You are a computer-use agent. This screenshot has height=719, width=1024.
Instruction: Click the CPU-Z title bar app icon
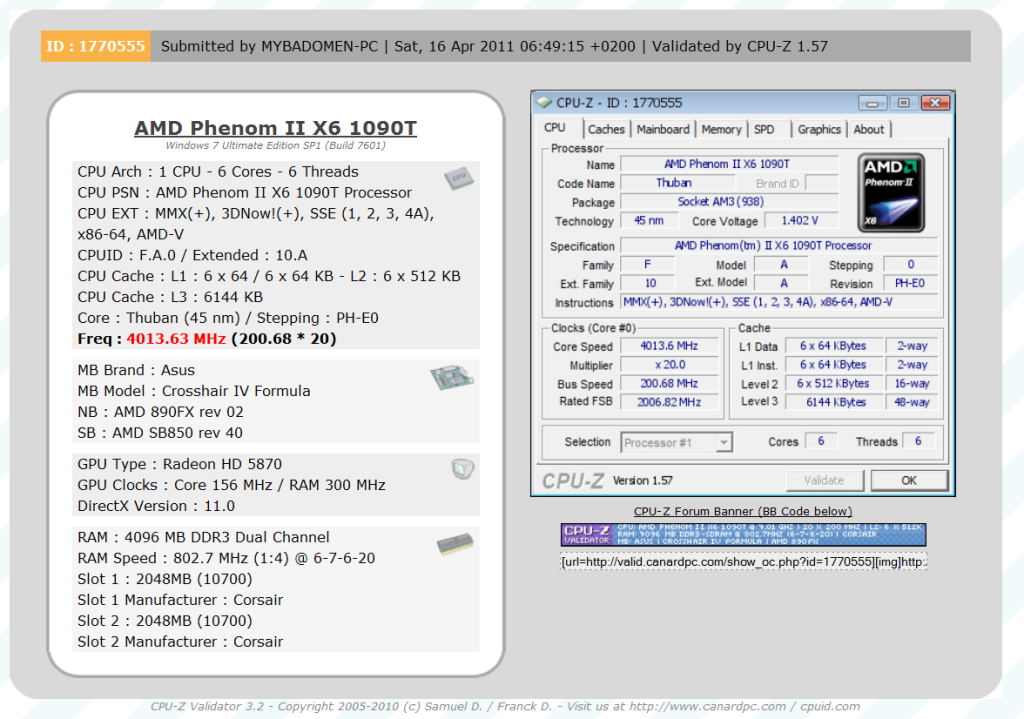click(543, 103)
